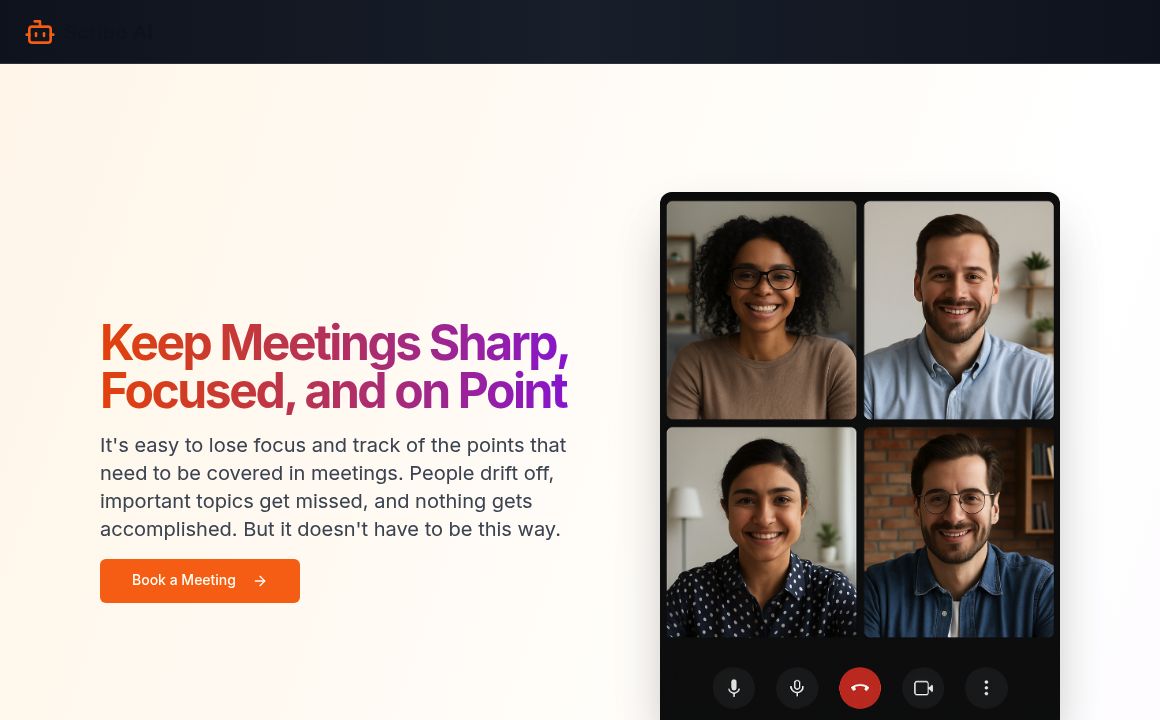This screenshot has width=1160, height=720.
Task: Click the "Keep Meetings Sharp," headline line
Action: 333,343
